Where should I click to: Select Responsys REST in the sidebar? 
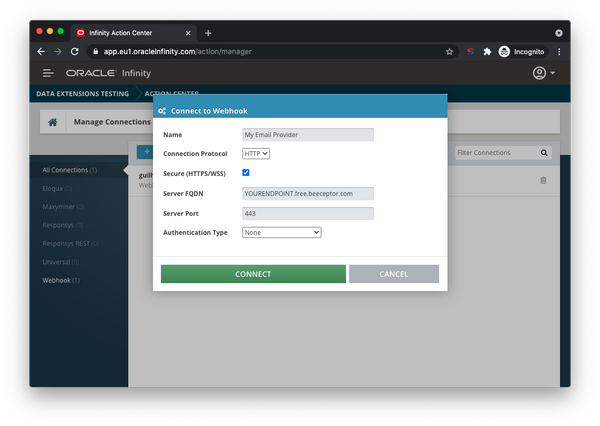click(x=70, y=243)
